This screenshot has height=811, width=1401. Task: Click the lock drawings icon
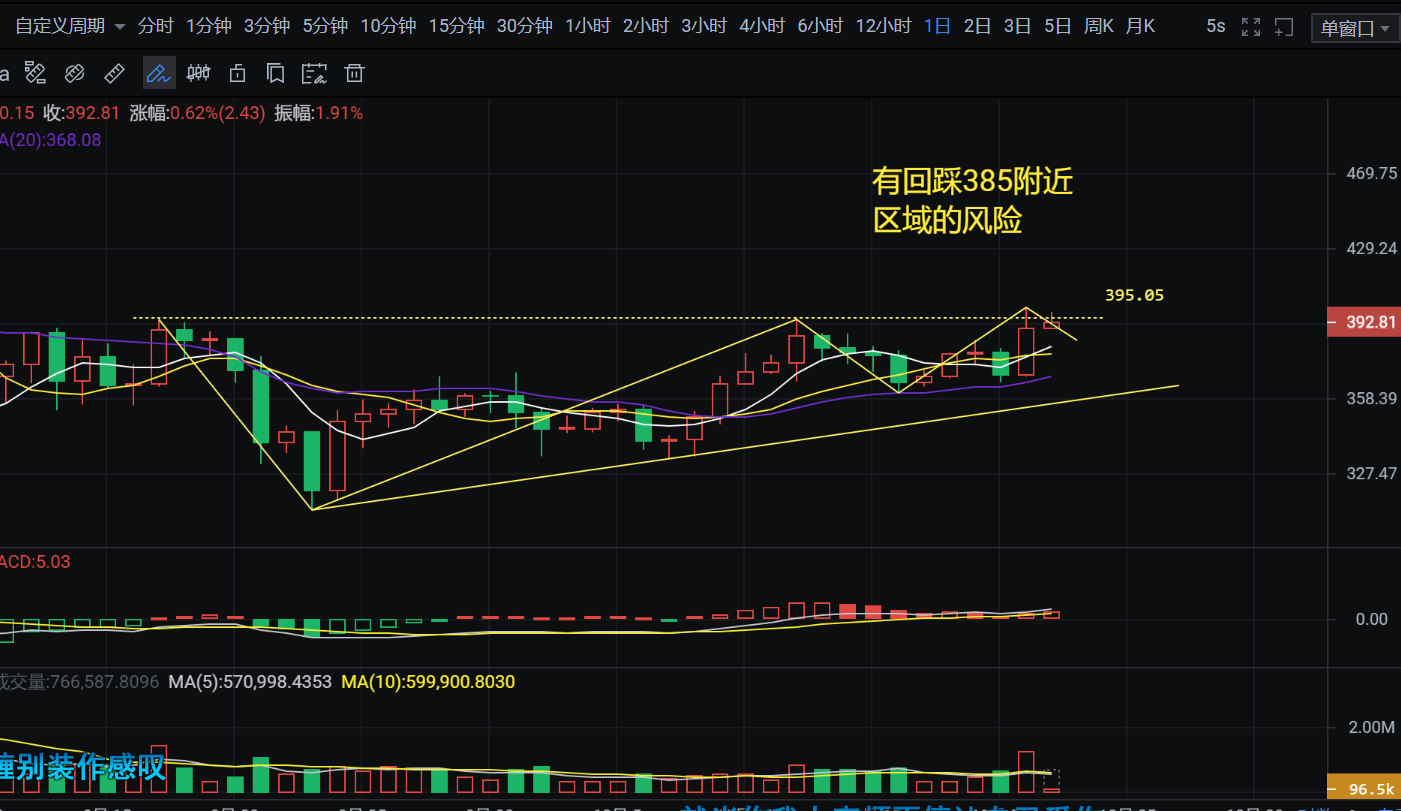237,72
